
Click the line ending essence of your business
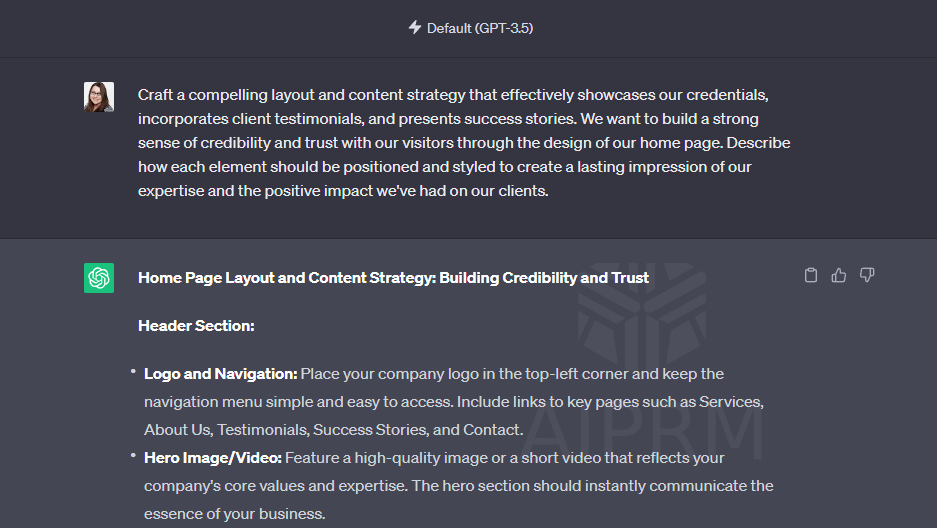[235, 514]
